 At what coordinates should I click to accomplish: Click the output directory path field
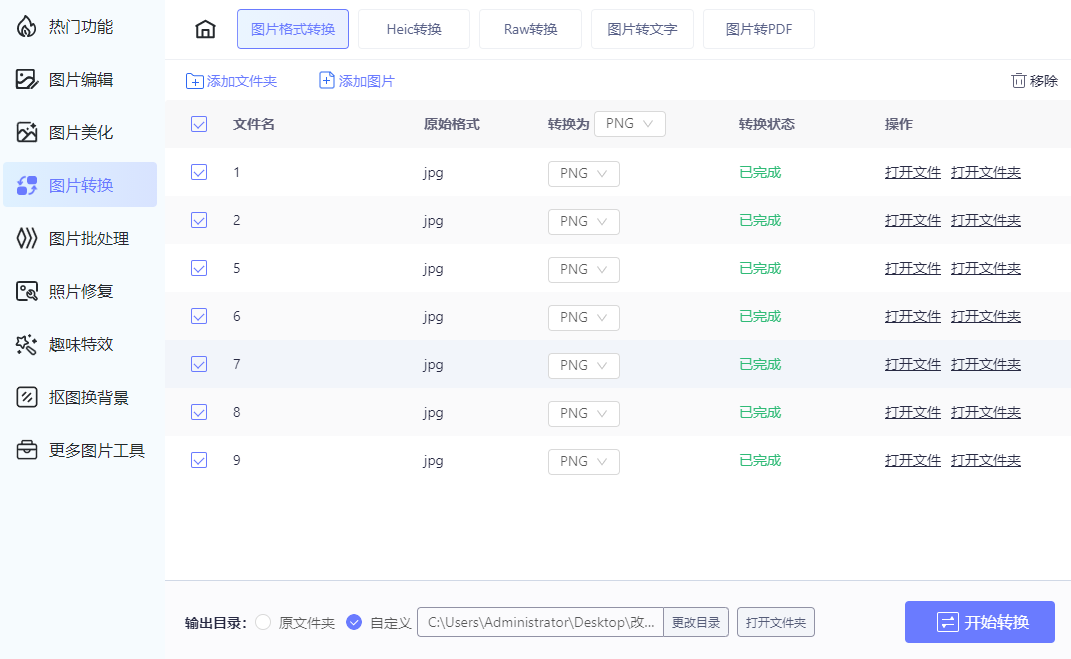click(x=540, y=622)
